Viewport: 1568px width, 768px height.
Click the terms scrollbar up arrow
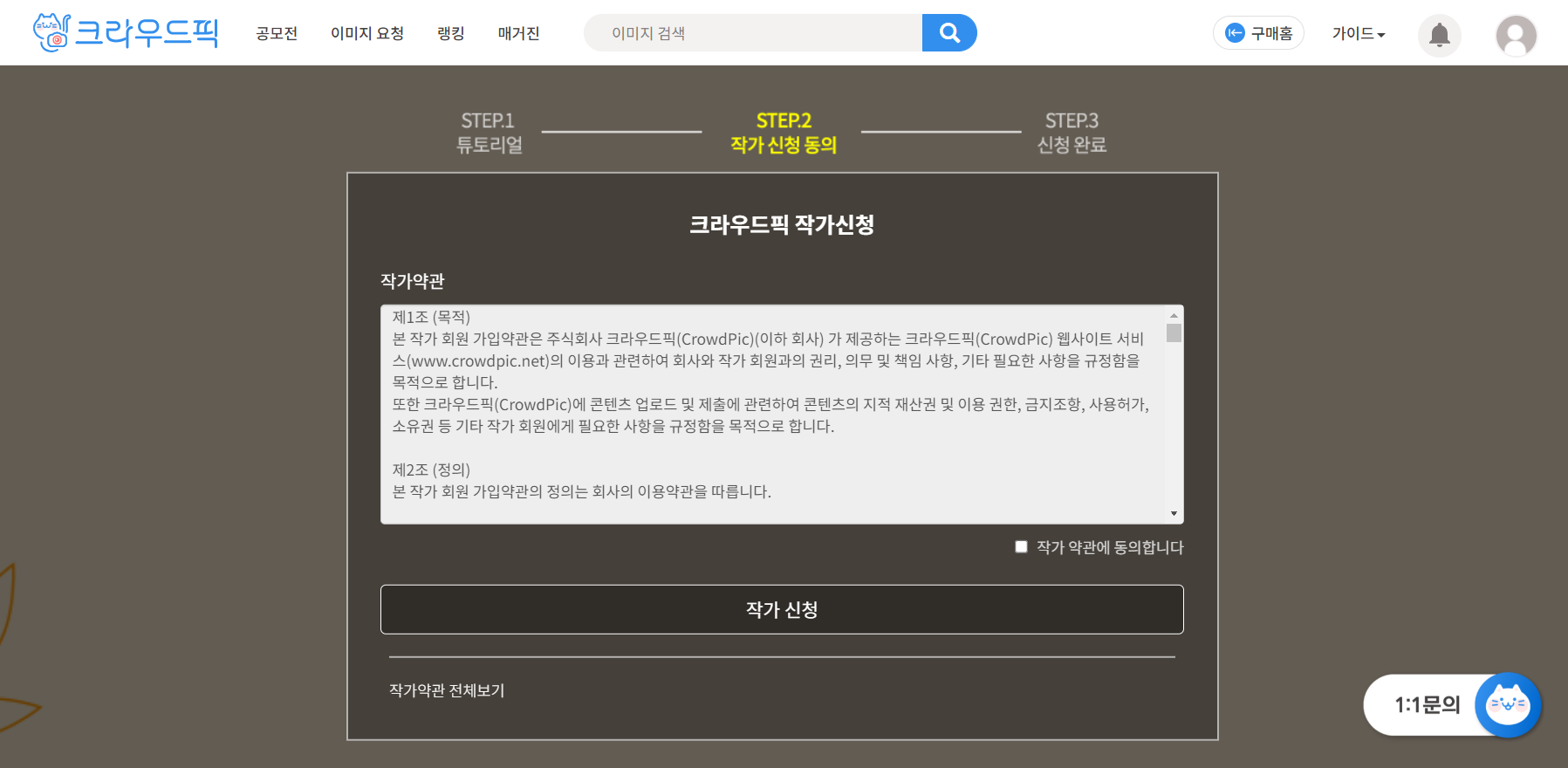click(x=1174, y=315)
